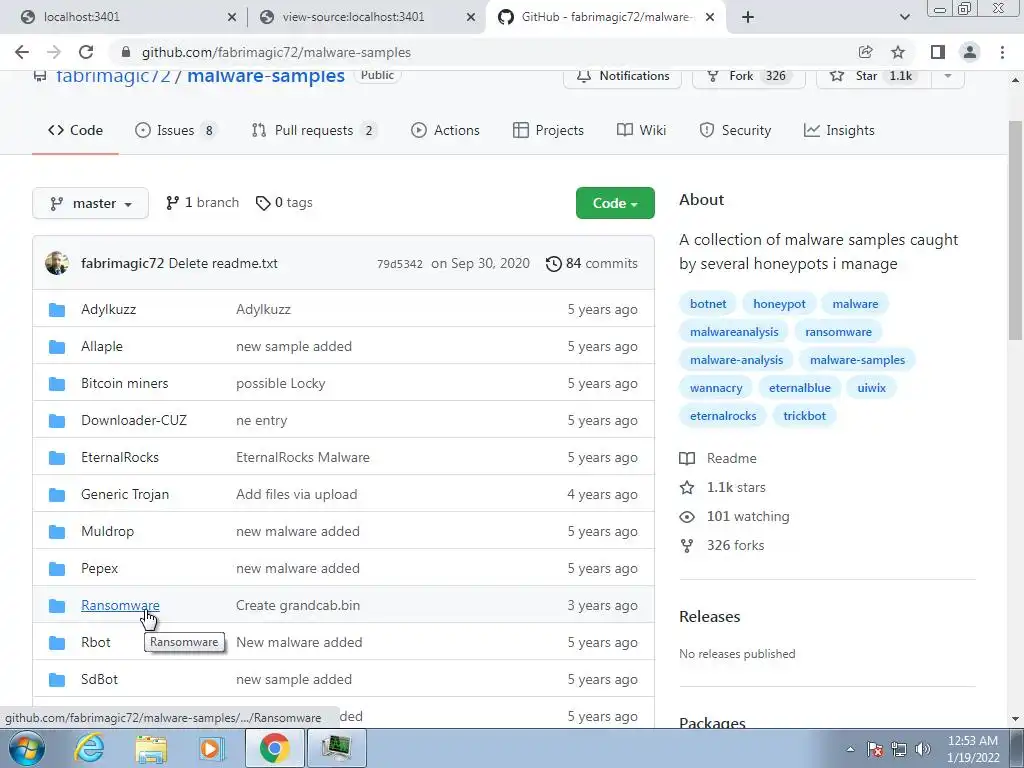Click the browser forward arrow

54,52
